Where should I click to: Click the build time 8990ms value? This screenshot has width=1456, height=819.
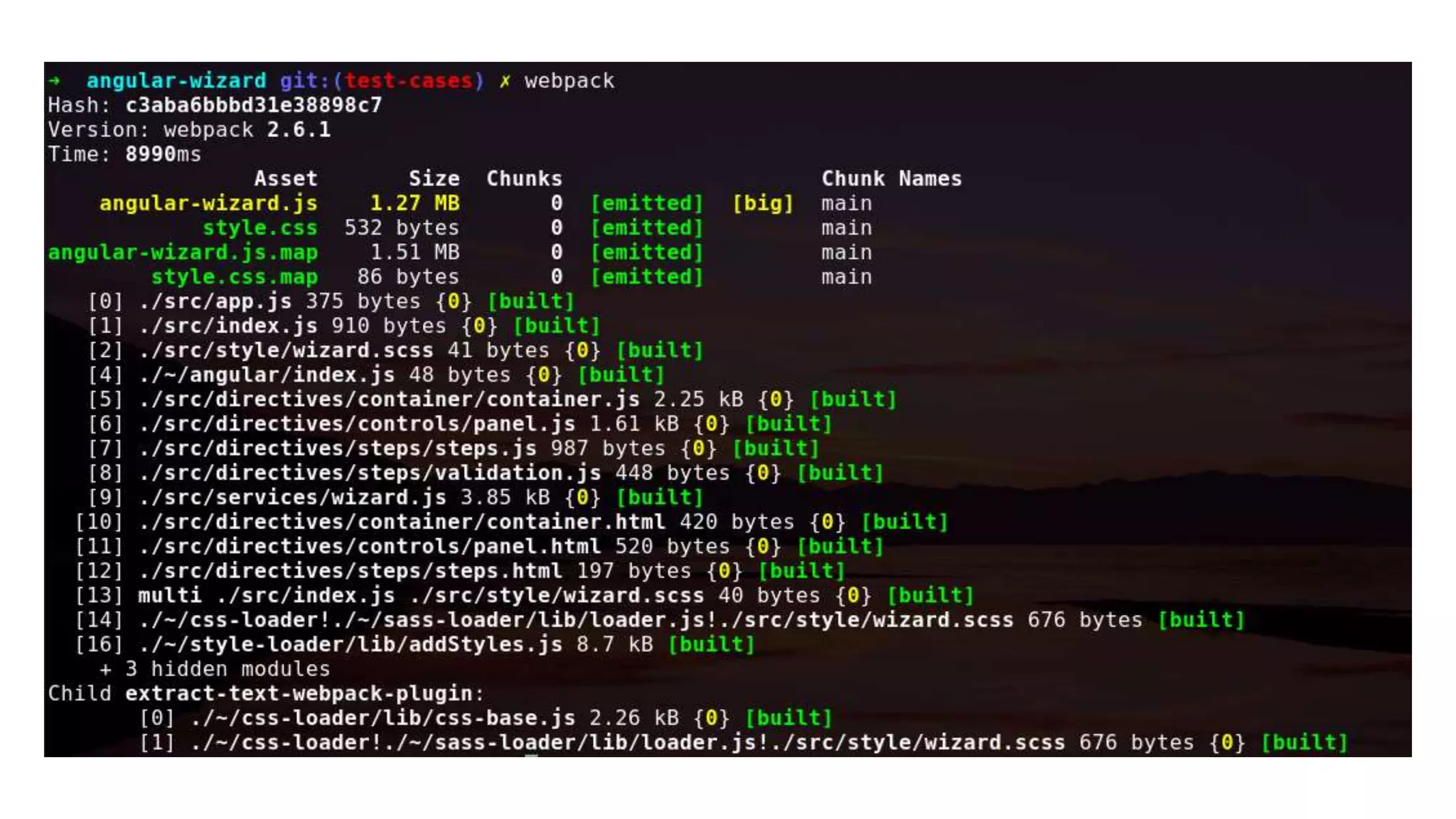point(164,154)
